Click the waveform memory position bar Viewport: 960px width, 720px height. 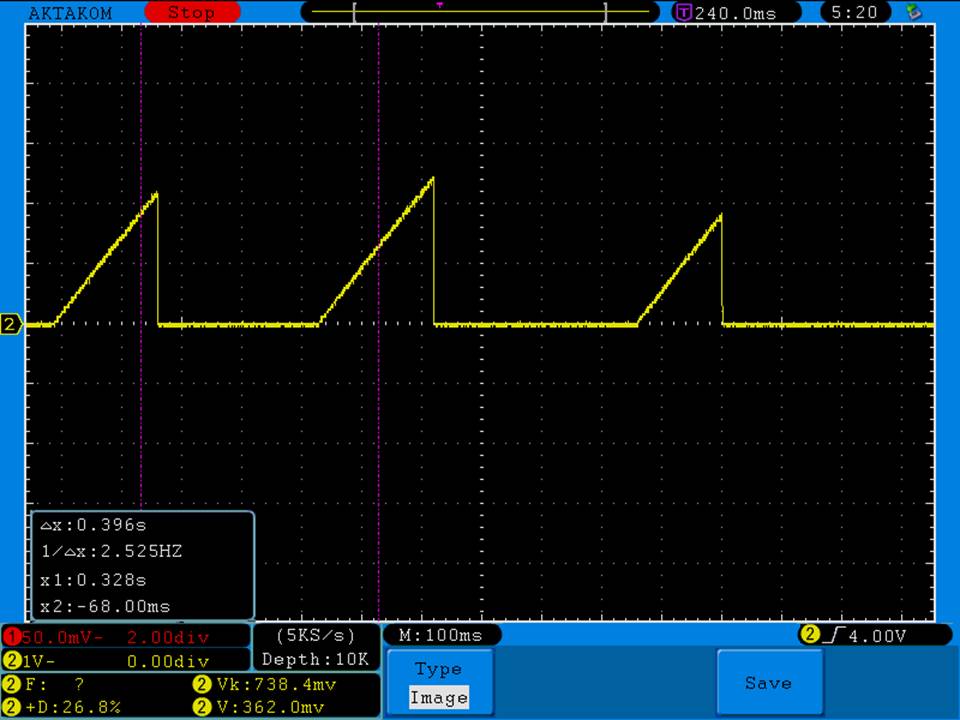480,13
